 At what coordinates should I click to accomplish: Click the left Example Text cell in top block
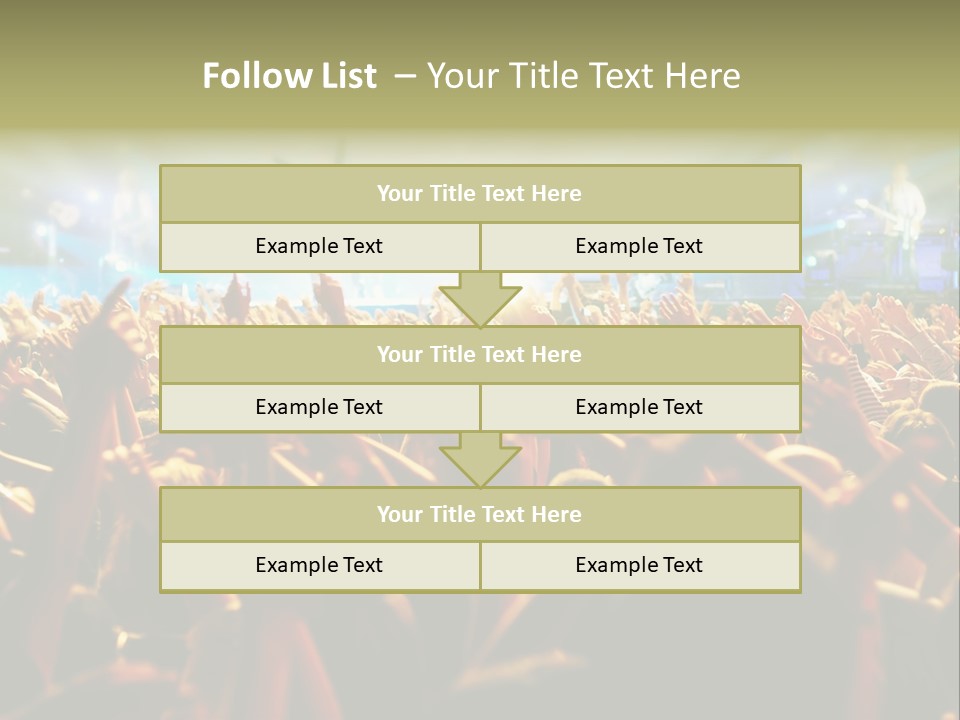(319, 246)
